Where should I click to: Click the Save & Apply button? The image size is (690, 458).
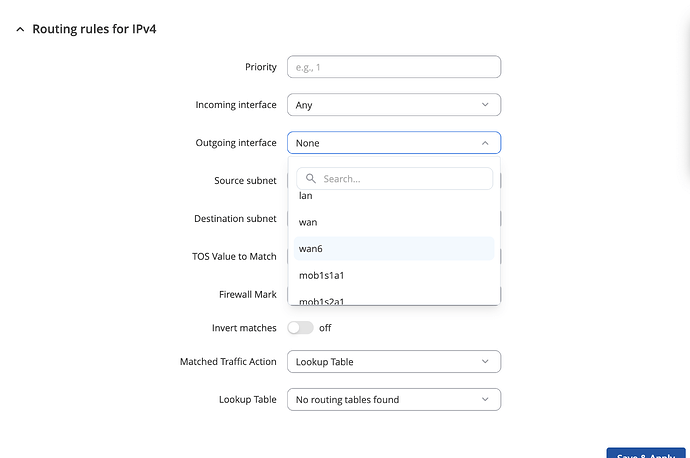click(645, 453)
